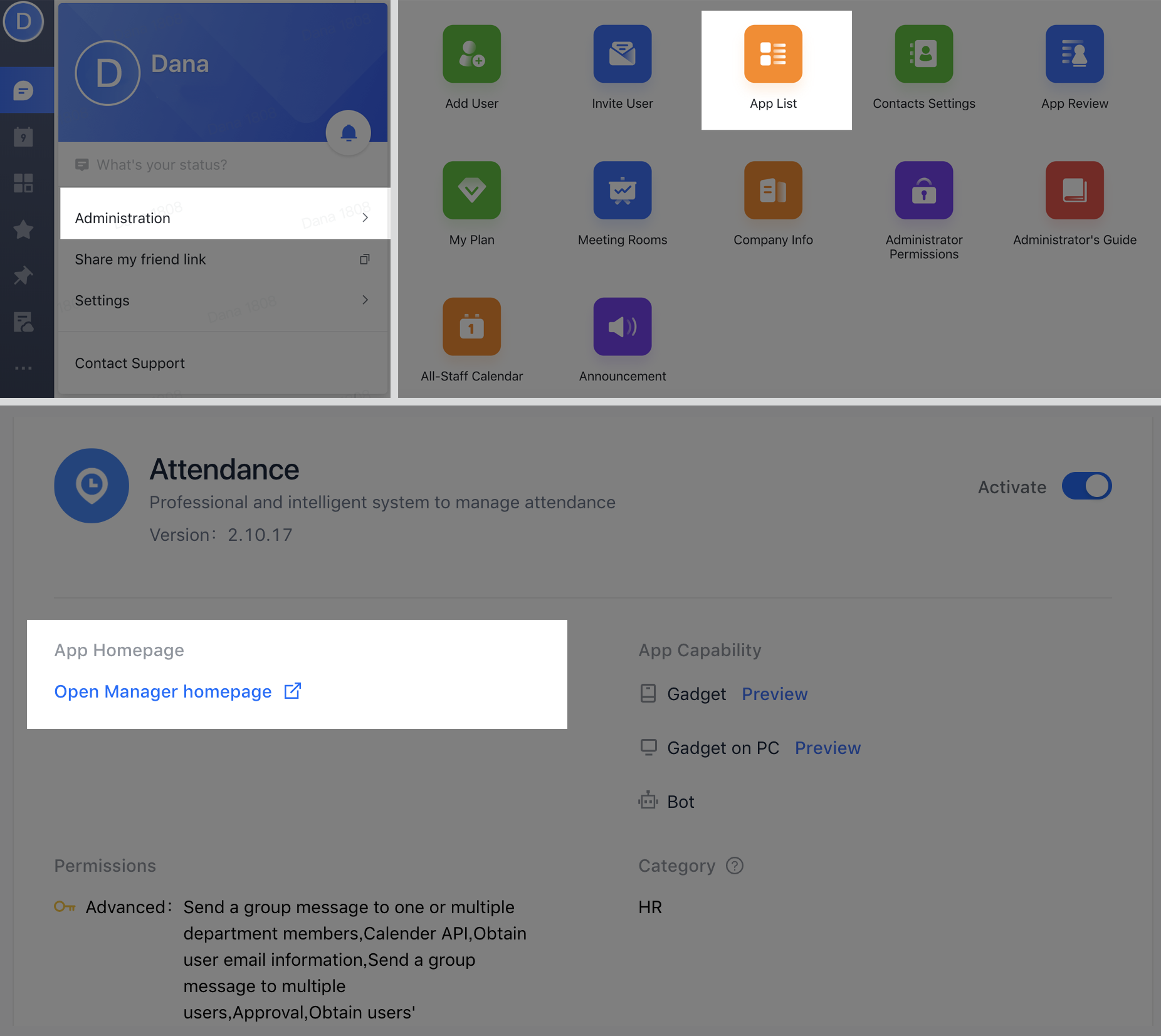
Task: Click Open Manager homepage link
Action: click(x=163, y=691)
